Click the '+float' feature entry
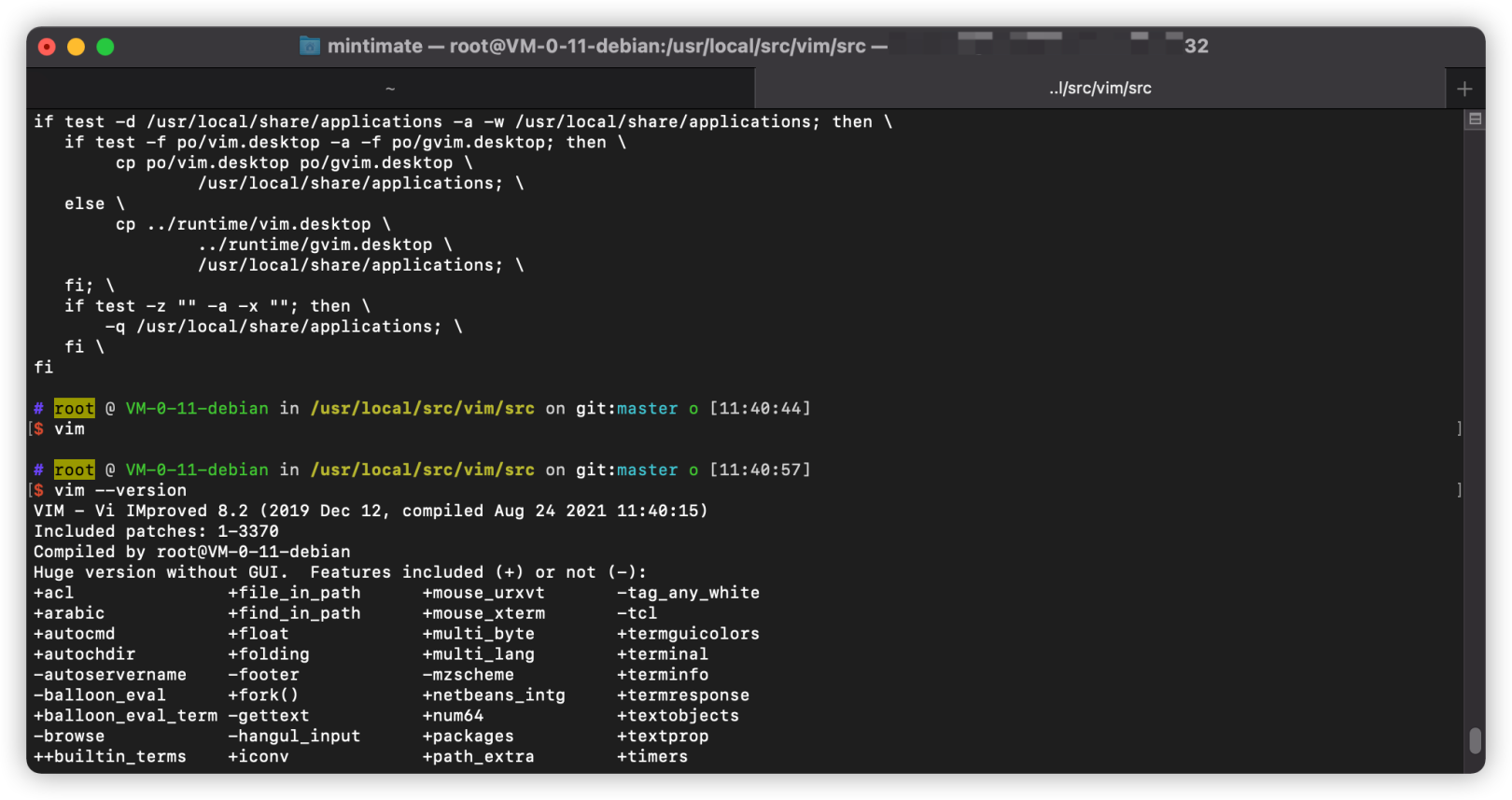This screenshot has width=1512, height=800. [259, 634]
